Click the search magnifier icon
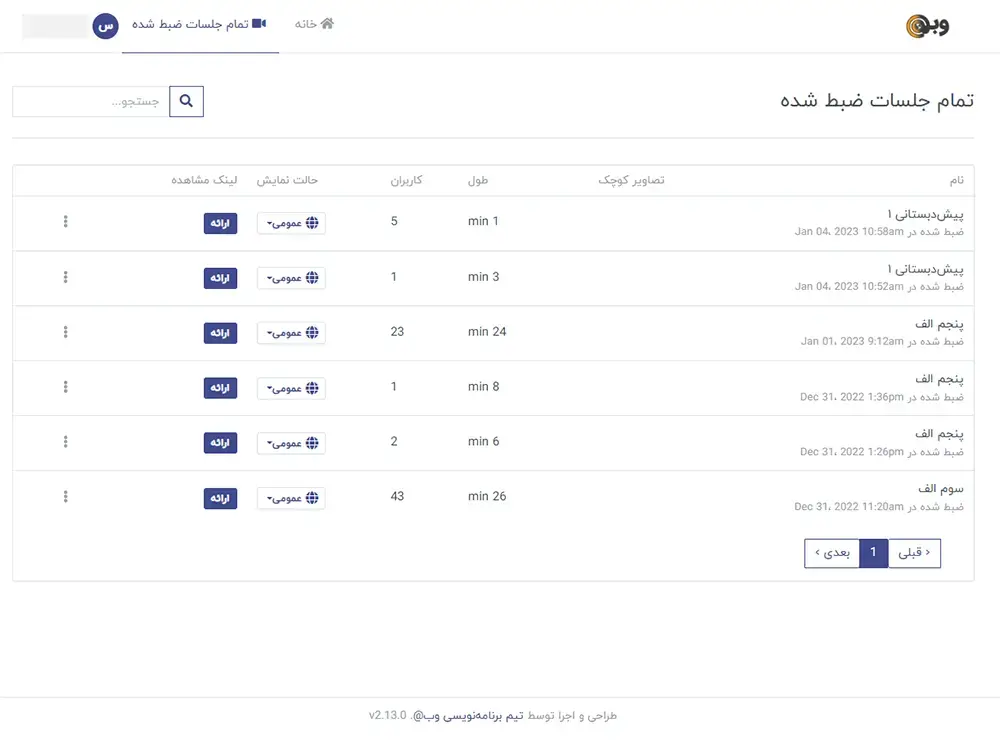Image resolution: width=1000 pixels, height=750 pixels. pyautogui.click(x=186, y=100)
